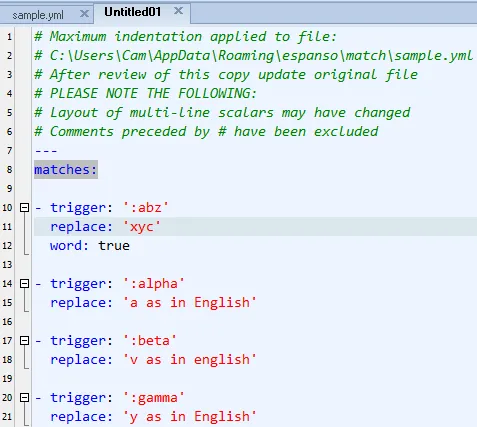Viewport: 477px width, 427px height.
Task: Click line number 1 in gutter
Action: click(x=9, y=37)
